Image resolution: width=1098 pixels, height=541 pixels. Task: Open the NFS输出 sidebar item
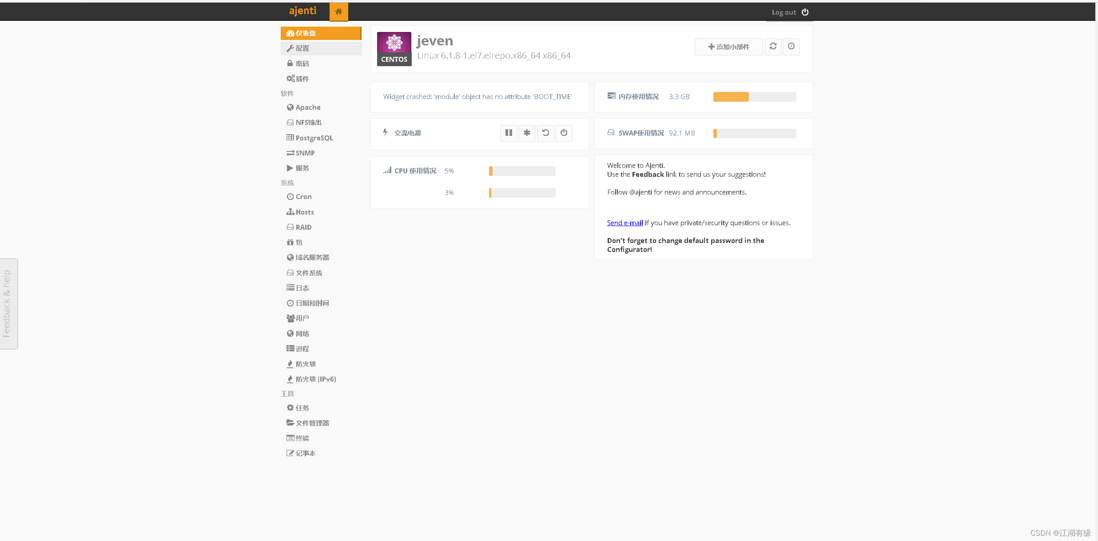pos(321,122)
